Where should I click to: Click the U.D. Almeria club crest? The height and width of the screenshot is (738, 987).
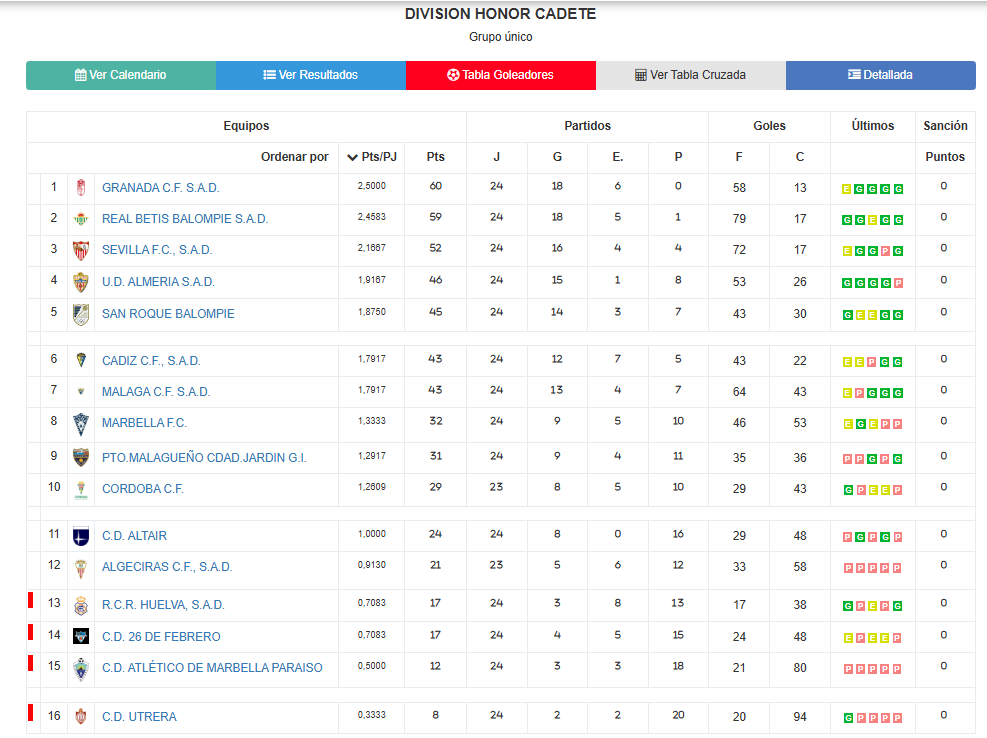click(81, 281)
